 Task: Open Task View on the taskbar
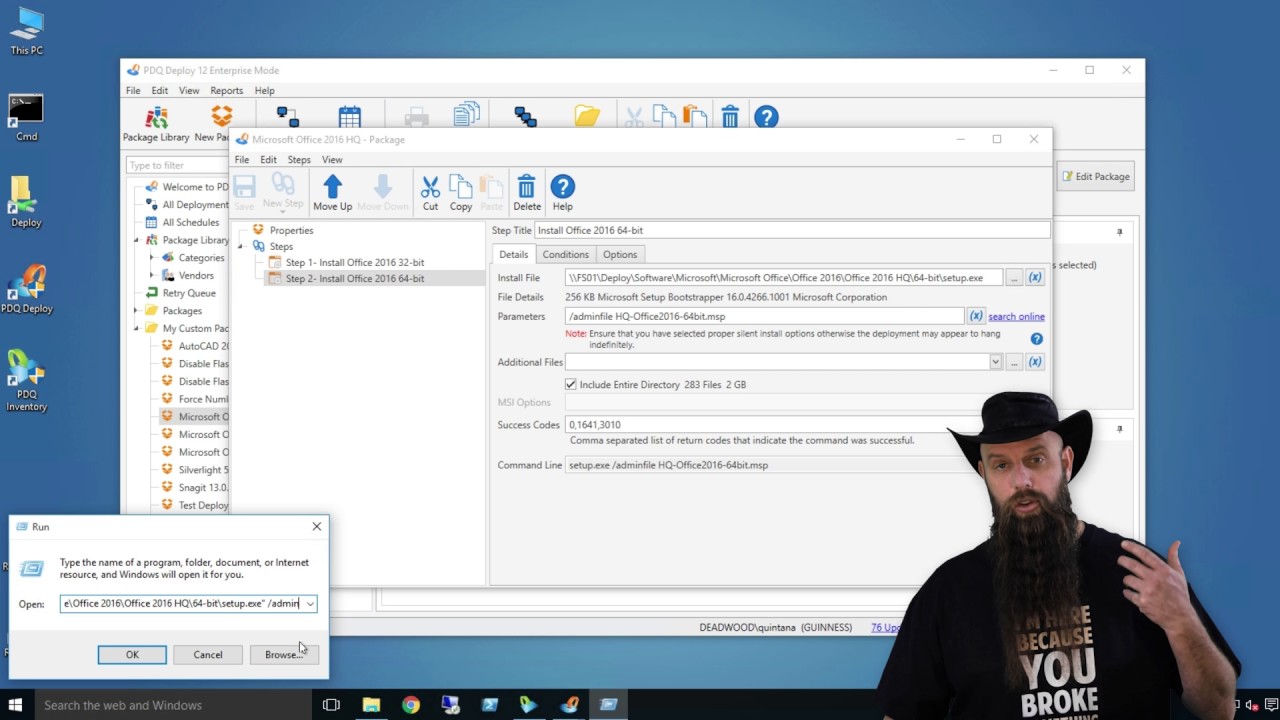pyautogui.click(x=331, y=705)
